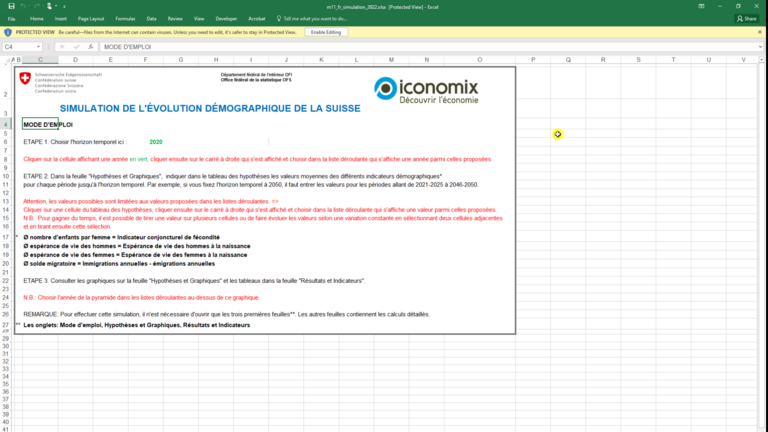Click the Swiss coat of arms emblem
Screen dimensions: 768x432
25,78
